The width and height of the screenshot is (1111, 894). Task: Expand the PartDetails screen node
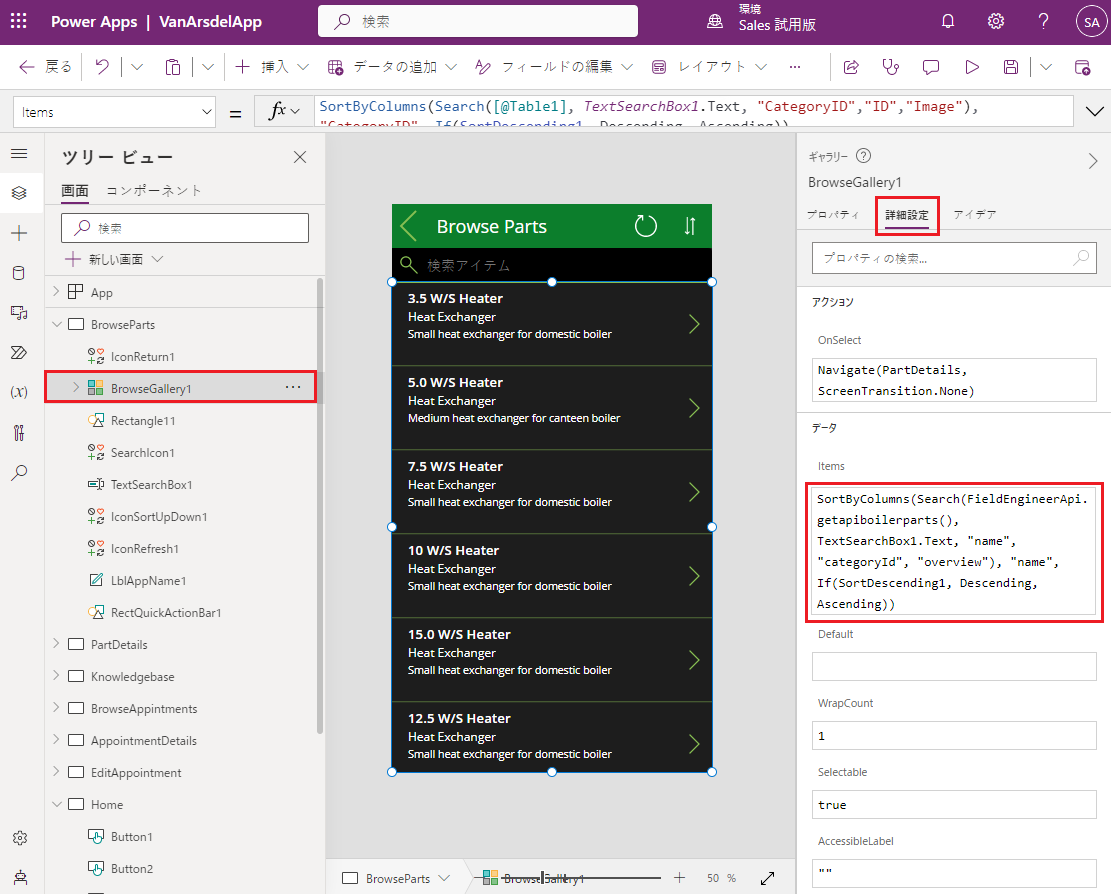coord(57,644)
